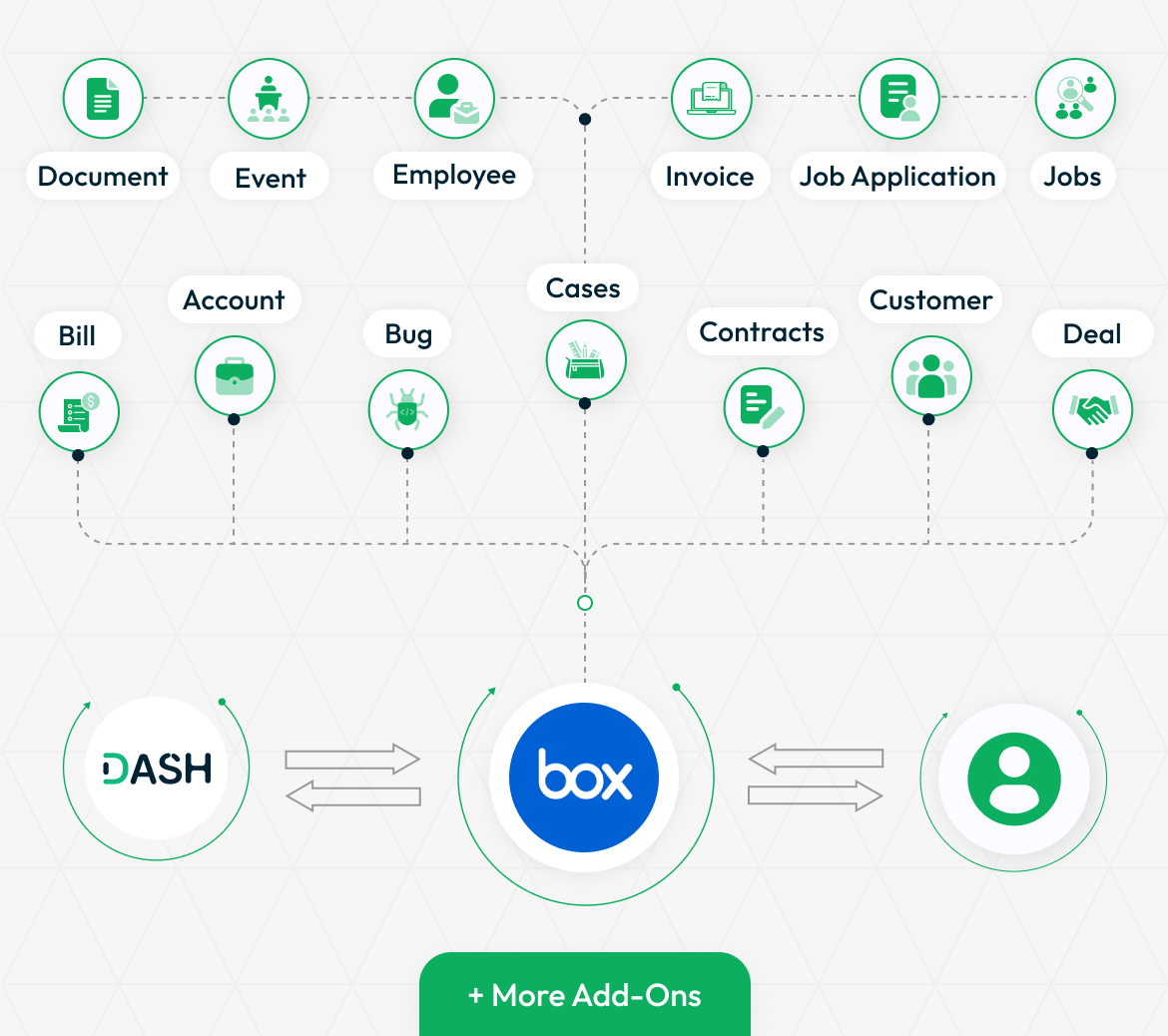Click the Deal handshake icon
The image size is (1168, 1036).
1092,409
